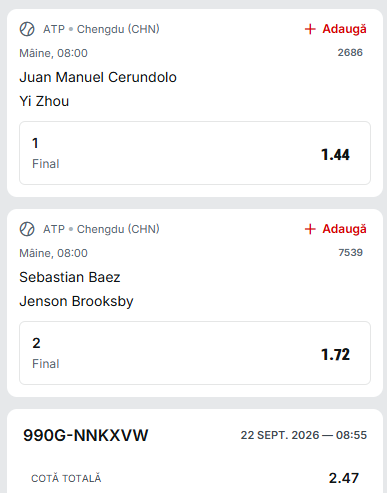Screen dimensions: 387x493
Task: Open Juan Manuel Cerundolo player name
Action: click(98, 77)
